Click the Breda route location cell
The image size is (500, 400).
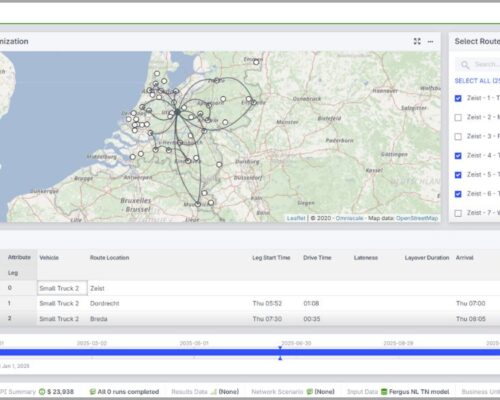[99, 319]
